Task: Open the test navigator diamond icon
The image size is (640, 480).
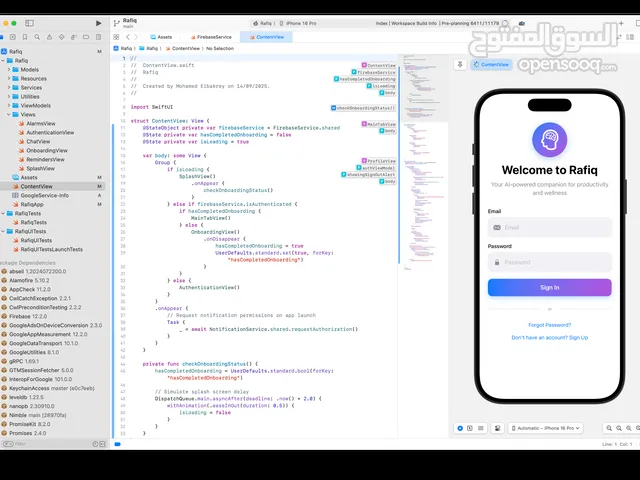Action: tap(62, 37)
